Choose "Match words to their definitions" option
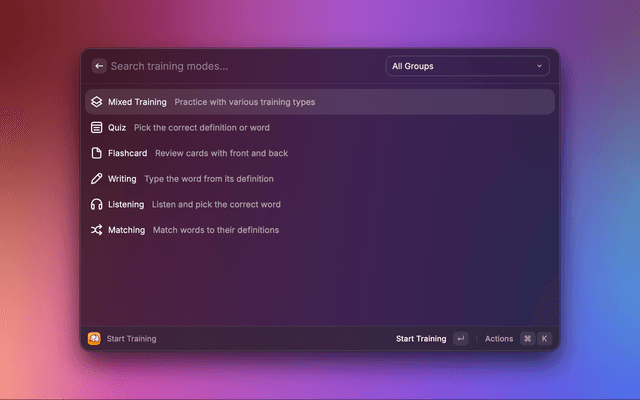The image size is (640, 400). tap(215, 230)
